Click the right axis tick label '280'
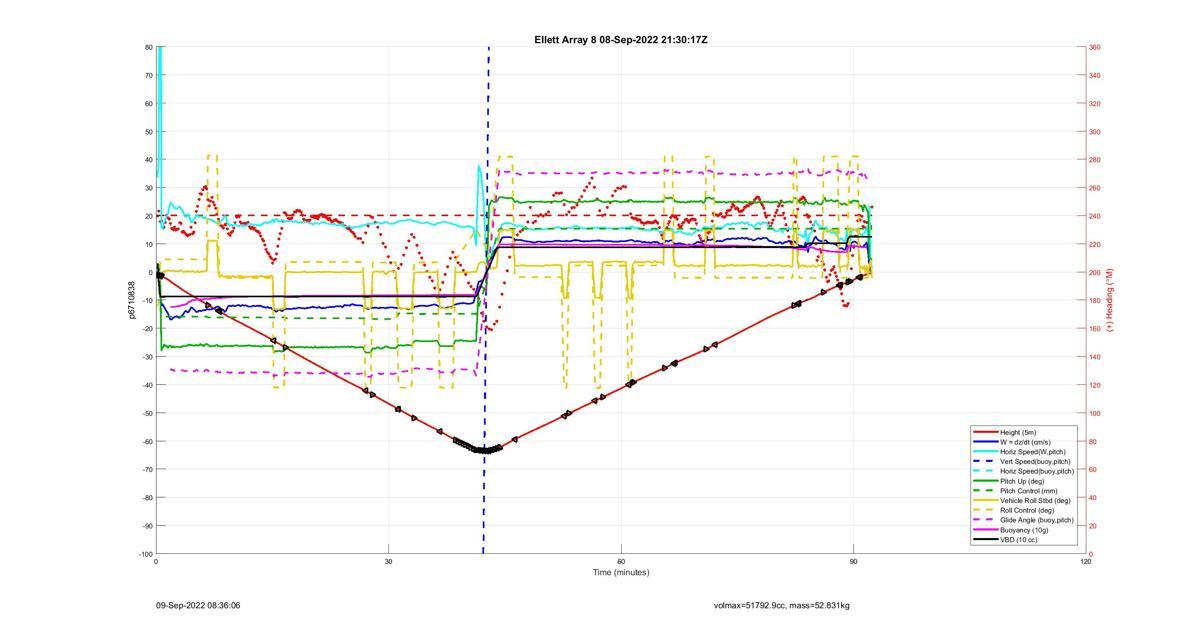The image size is (1200, 622). (1095, 160)
